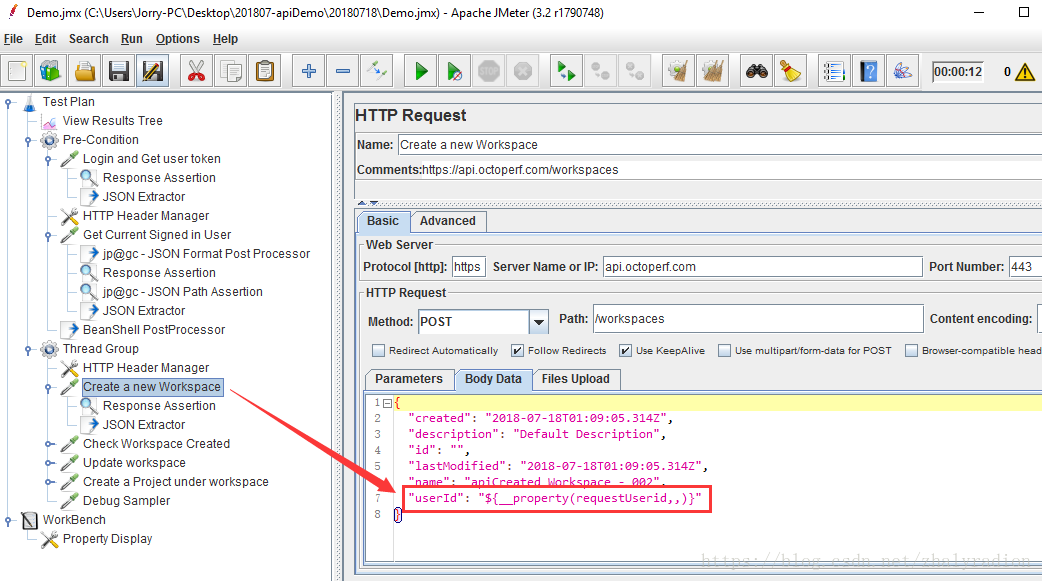Save the test plan with floppy icon

(119, 71)
